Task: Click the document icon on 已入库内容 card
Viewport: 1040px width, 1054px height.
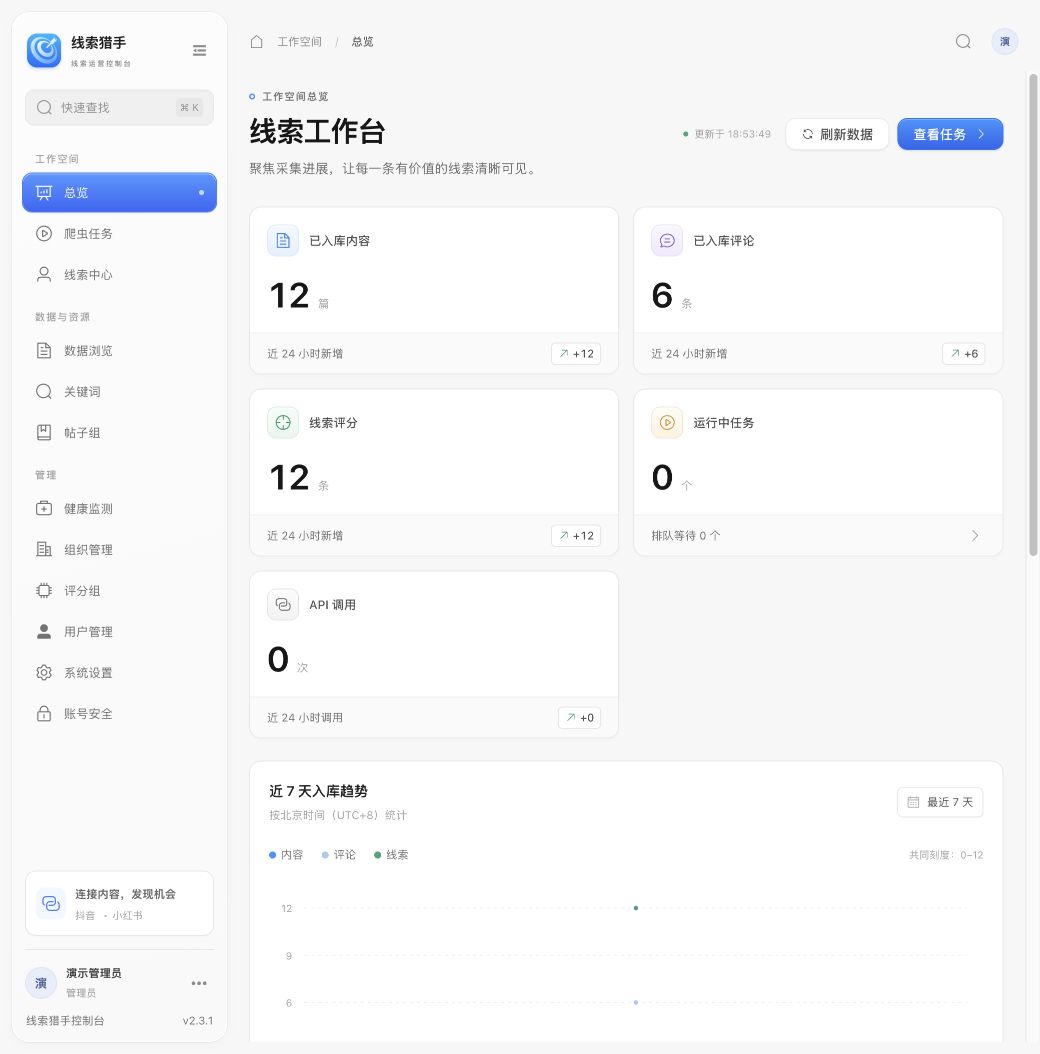Action: [283, 241]
